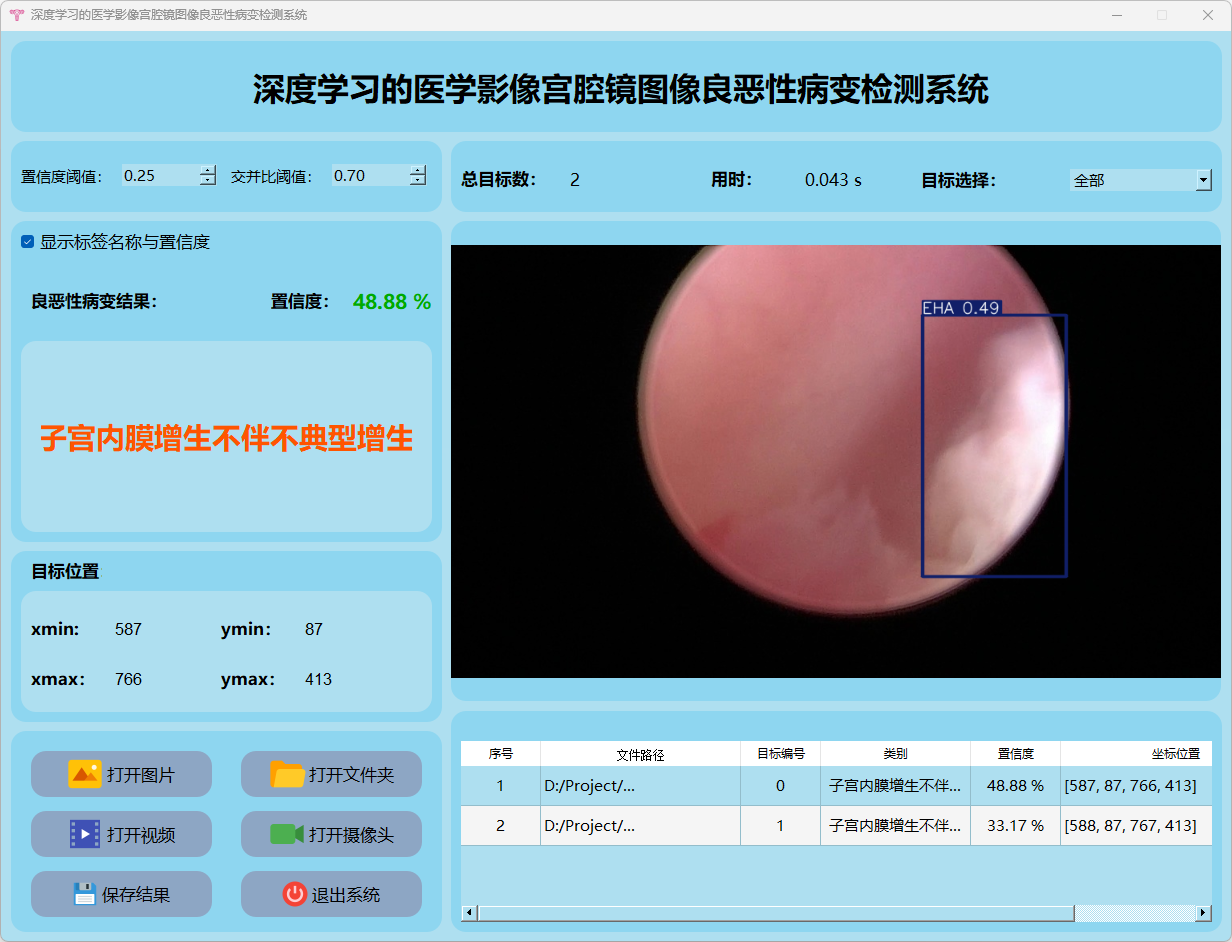Increase the 置信度阈值 with the up arrow
1232x942 pixels.
(207, 170)
